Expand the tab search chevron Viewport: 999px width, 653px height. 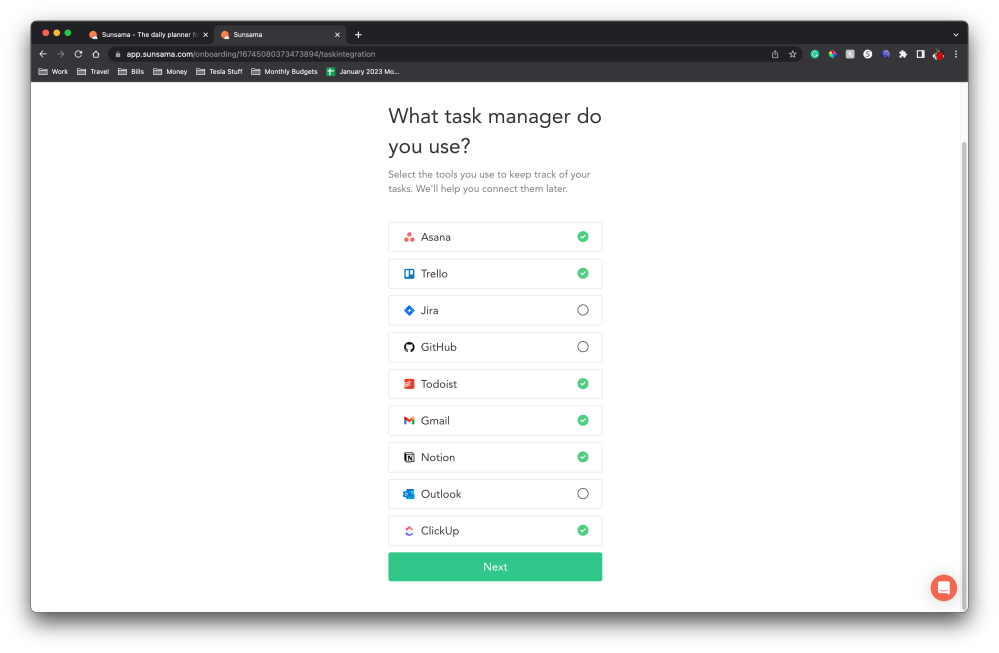(x=955, y=34)
